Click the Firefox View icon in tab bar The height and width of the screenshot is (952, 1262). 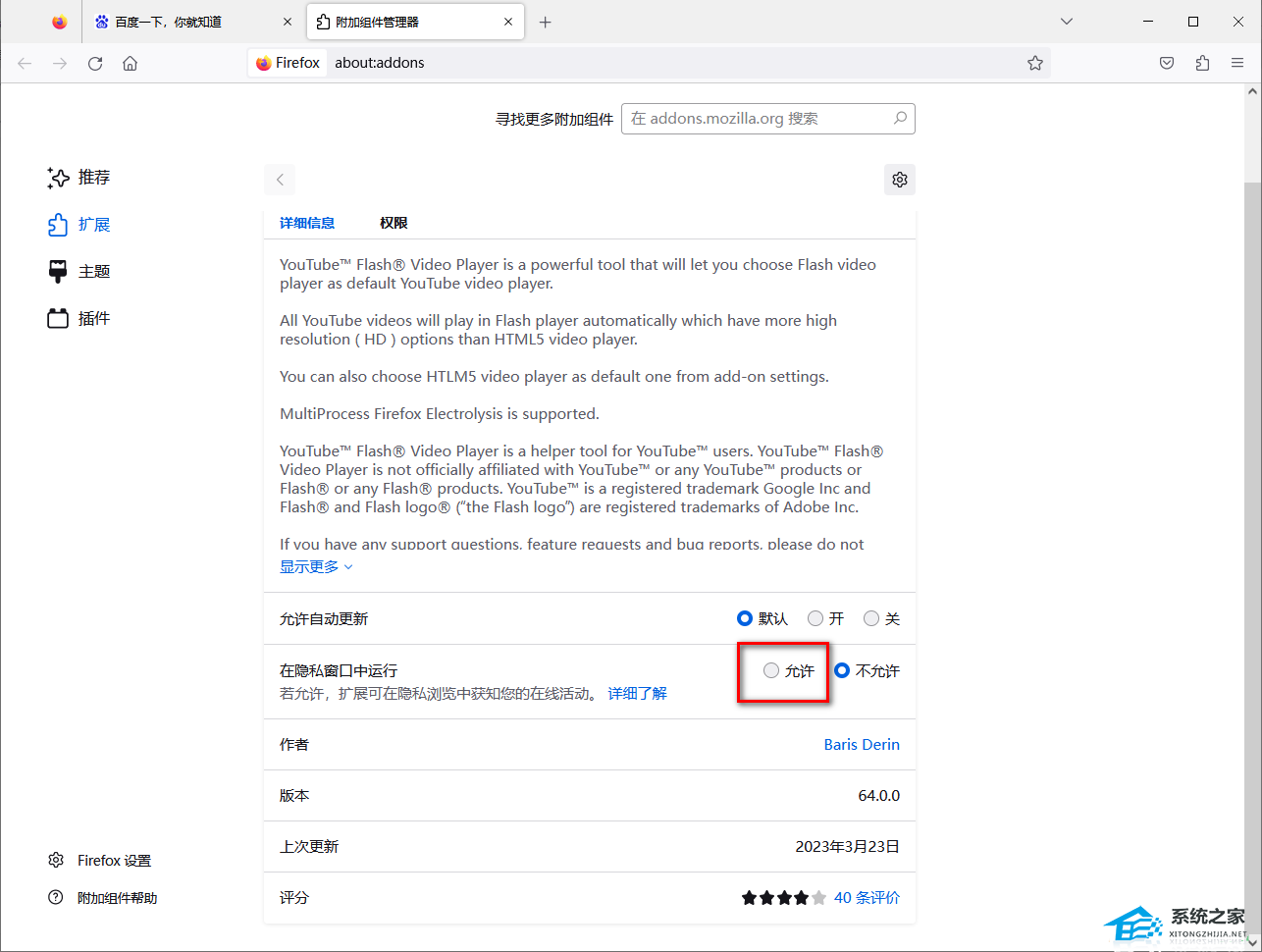[x=60, y=22]
